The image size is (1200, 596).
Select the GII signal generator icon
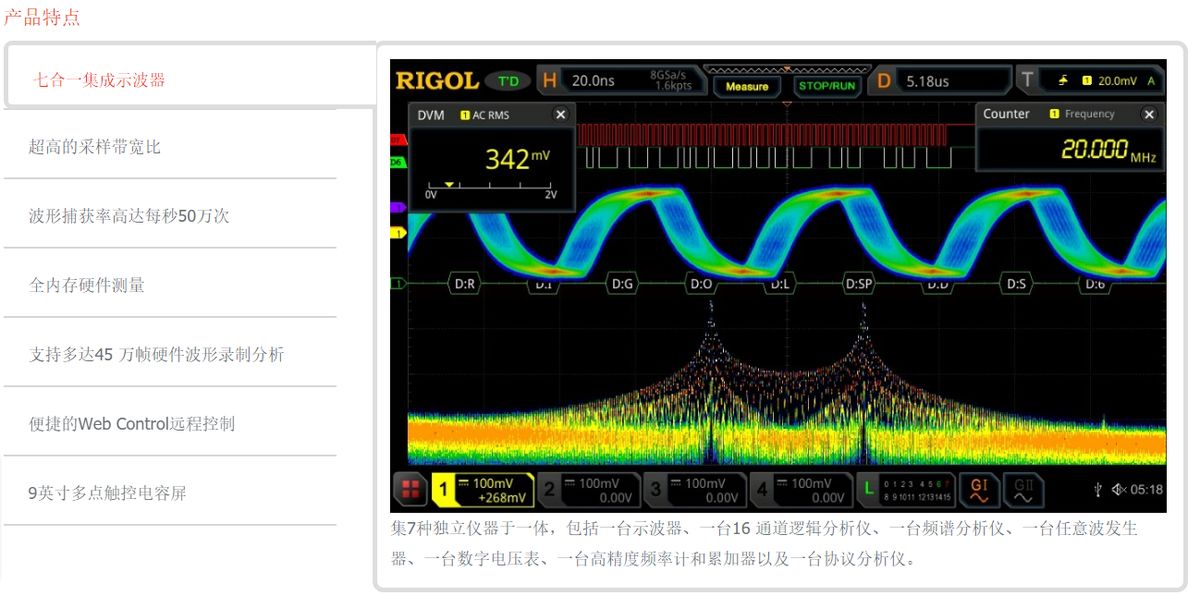pyautogui.click(x=1022, y=489)
